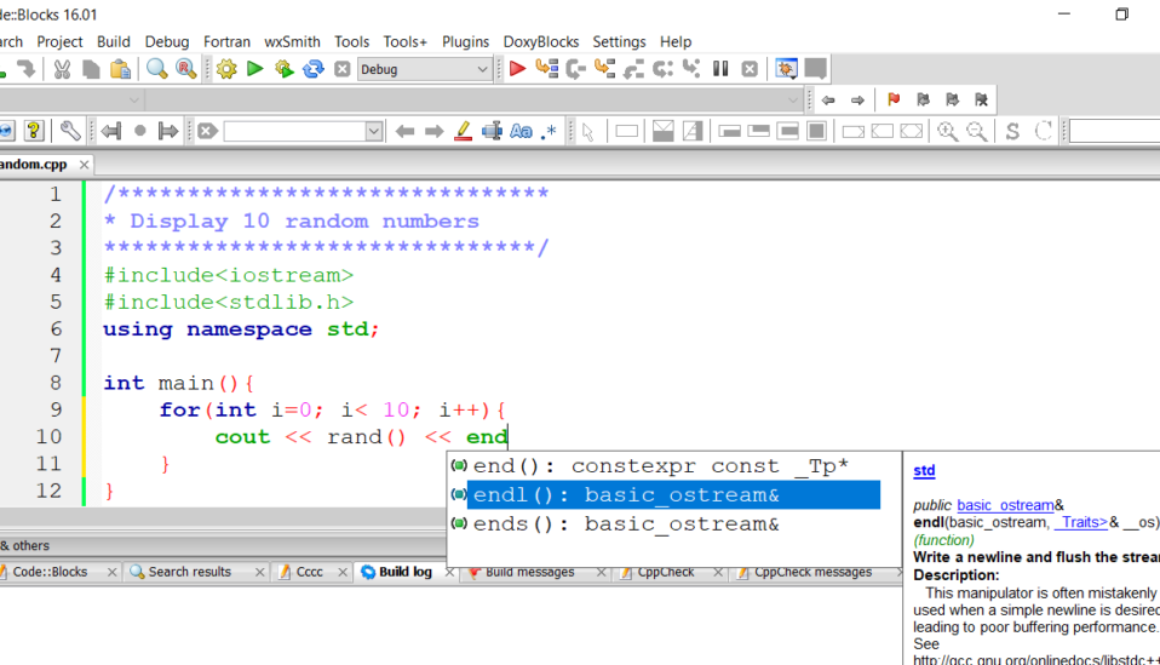The width and height of the screenshot is (1160, 665).
Task: Toggle the debugging windows bug icon
Action: coord(787,69)
